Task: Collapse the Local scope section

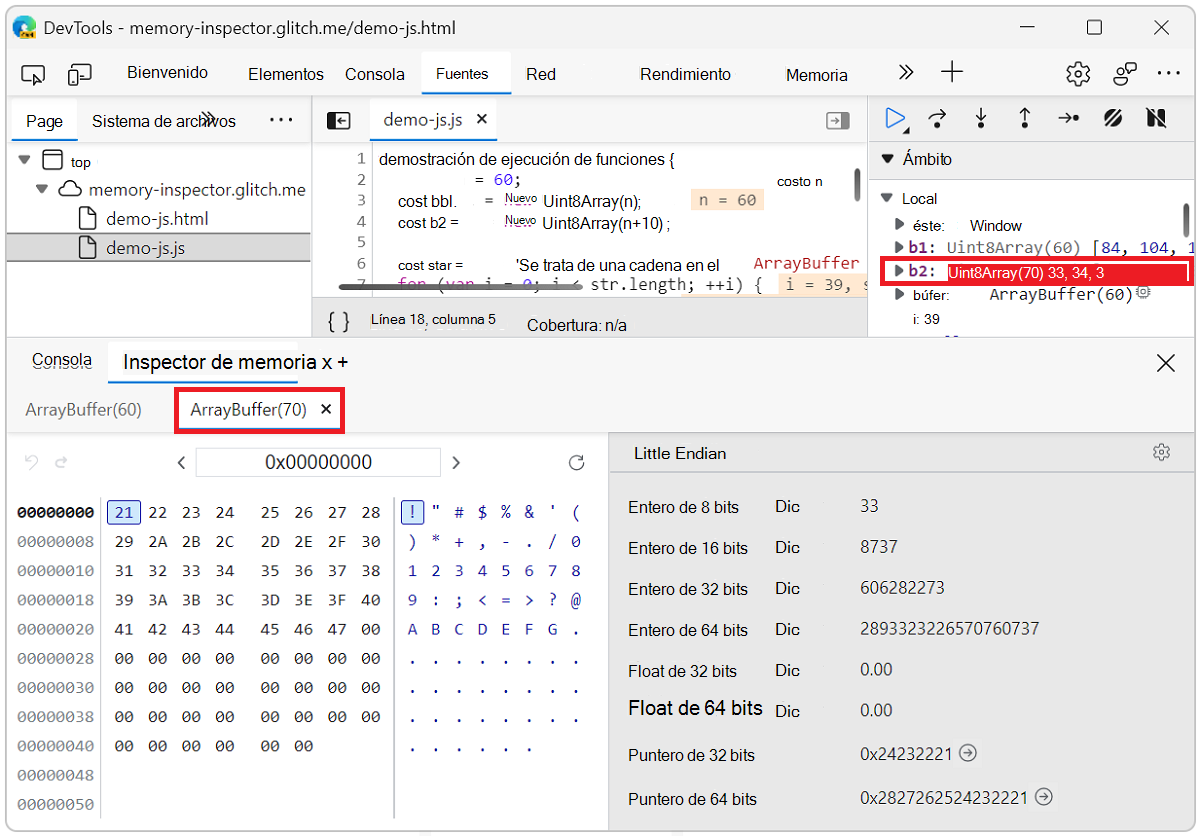Action: (x=886, y=198)
